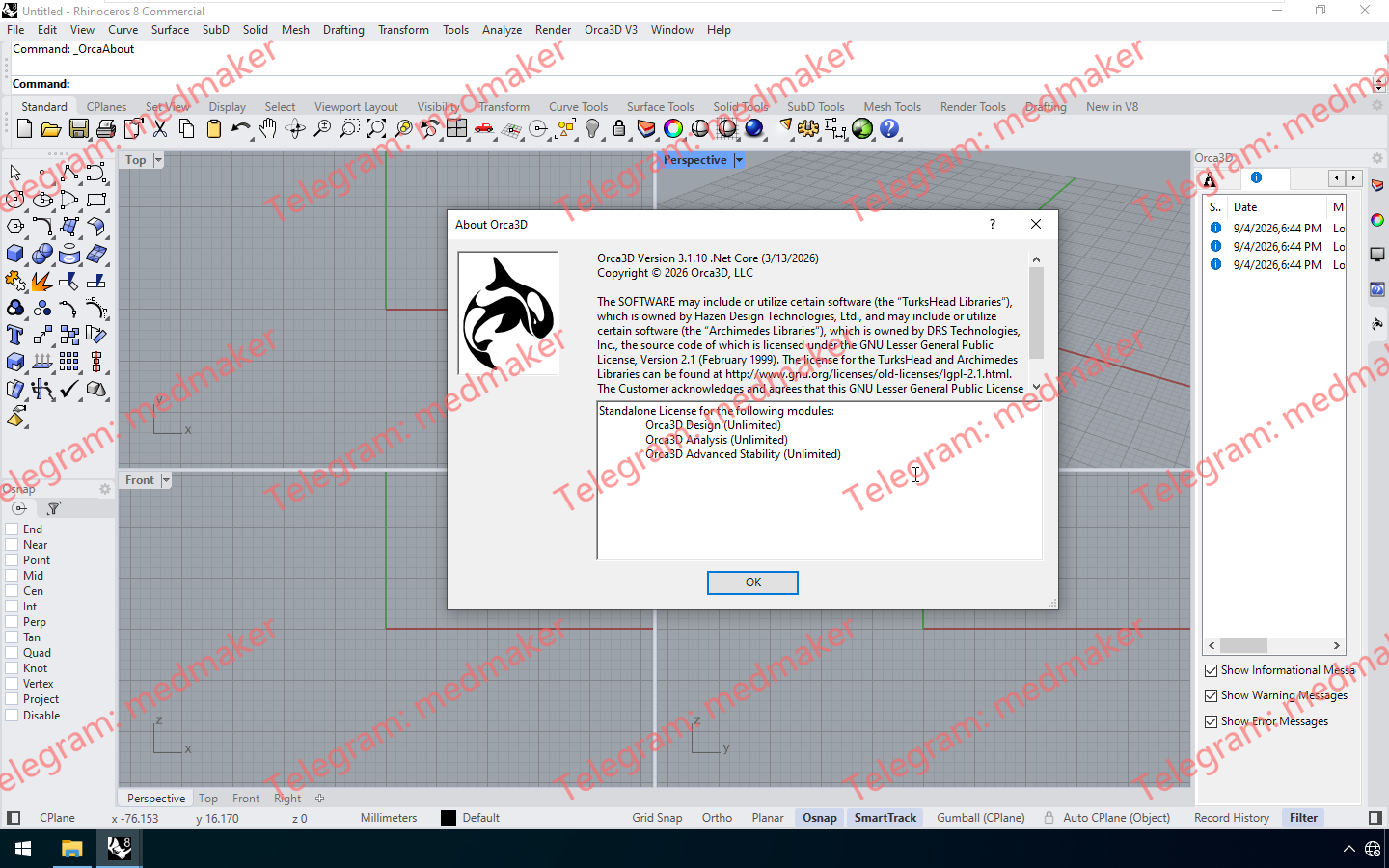Open the Top viewport dropdown arrow
Viewport: 1389px width, 868px height.
click(158, 160)
